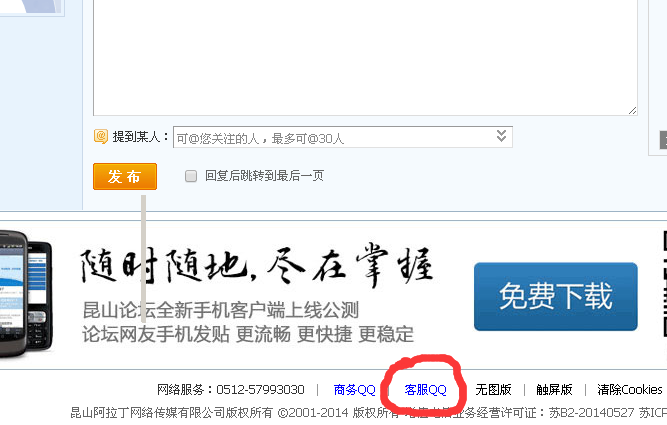Enable the 回复后跳转到最后一页 checkbox
Image resolution: width=667 pixels, height=425 pixels.
pos(191,176)
